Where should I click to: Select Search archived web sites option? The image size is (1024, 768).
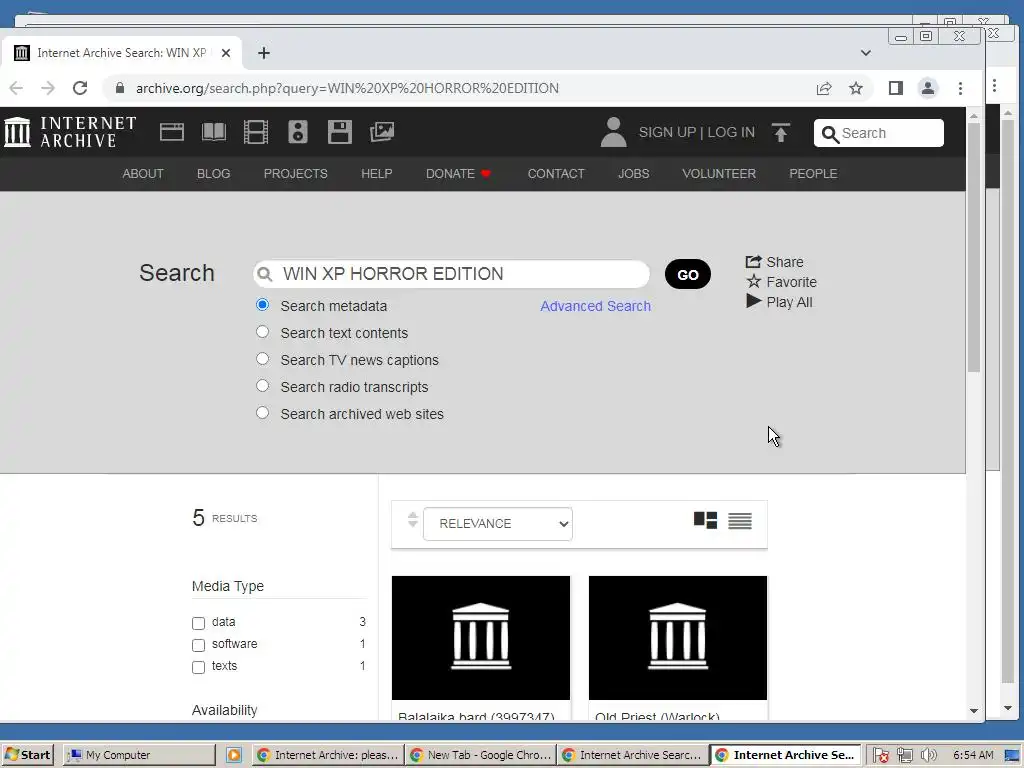point(263,413)
